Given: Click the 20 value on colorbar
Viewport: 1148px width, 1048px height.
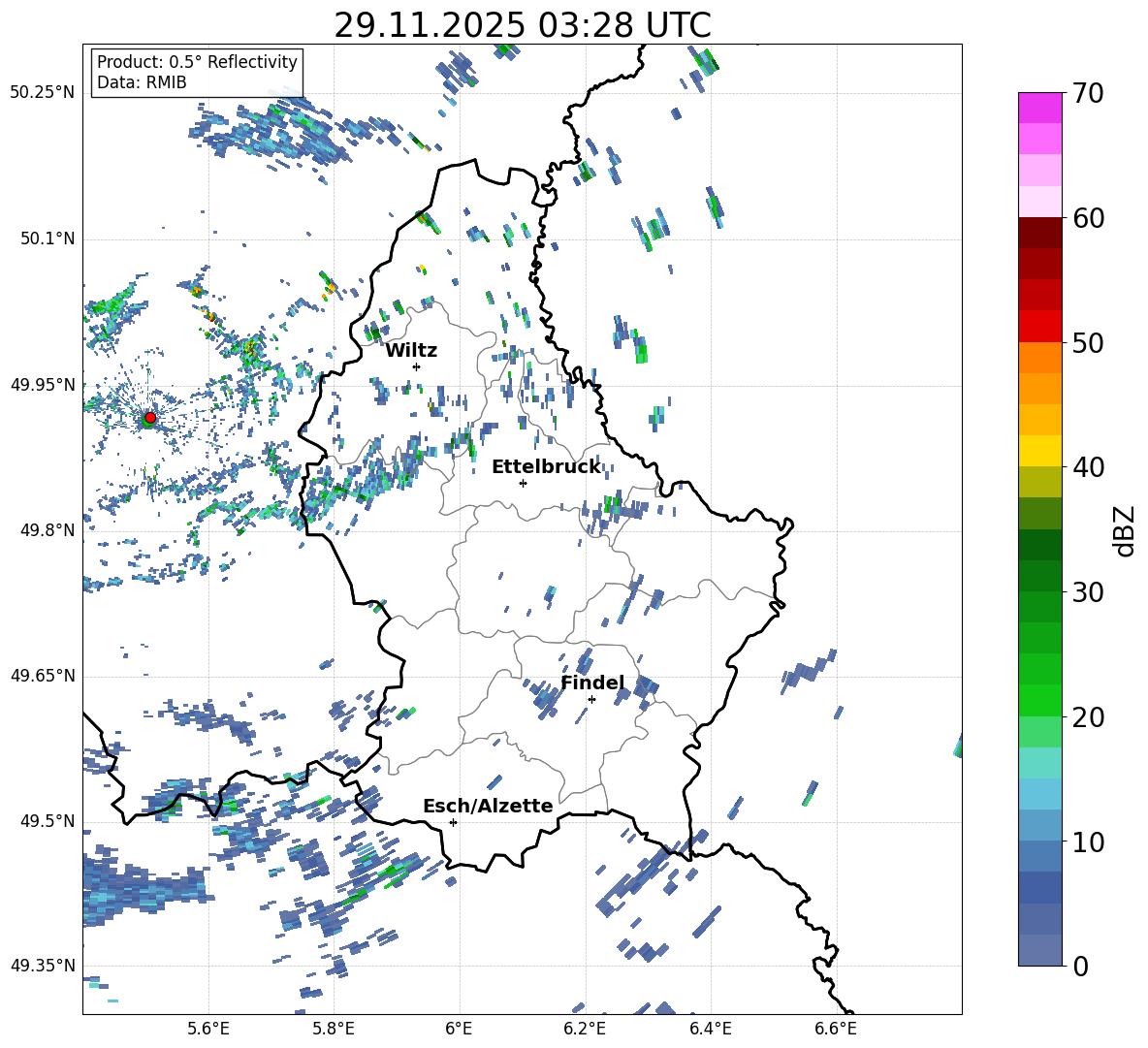Looking at the screenshot, I should coord(1088,717).
